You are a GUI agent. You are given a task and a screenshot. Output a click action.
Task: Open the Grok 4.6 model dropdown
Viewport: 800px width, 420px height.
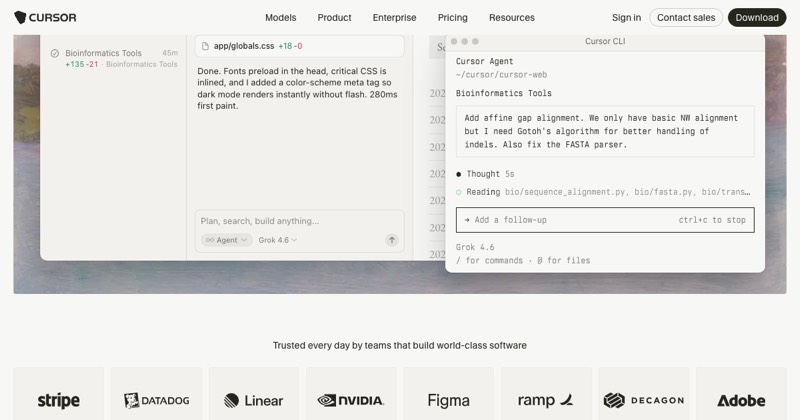coord(278,240)
